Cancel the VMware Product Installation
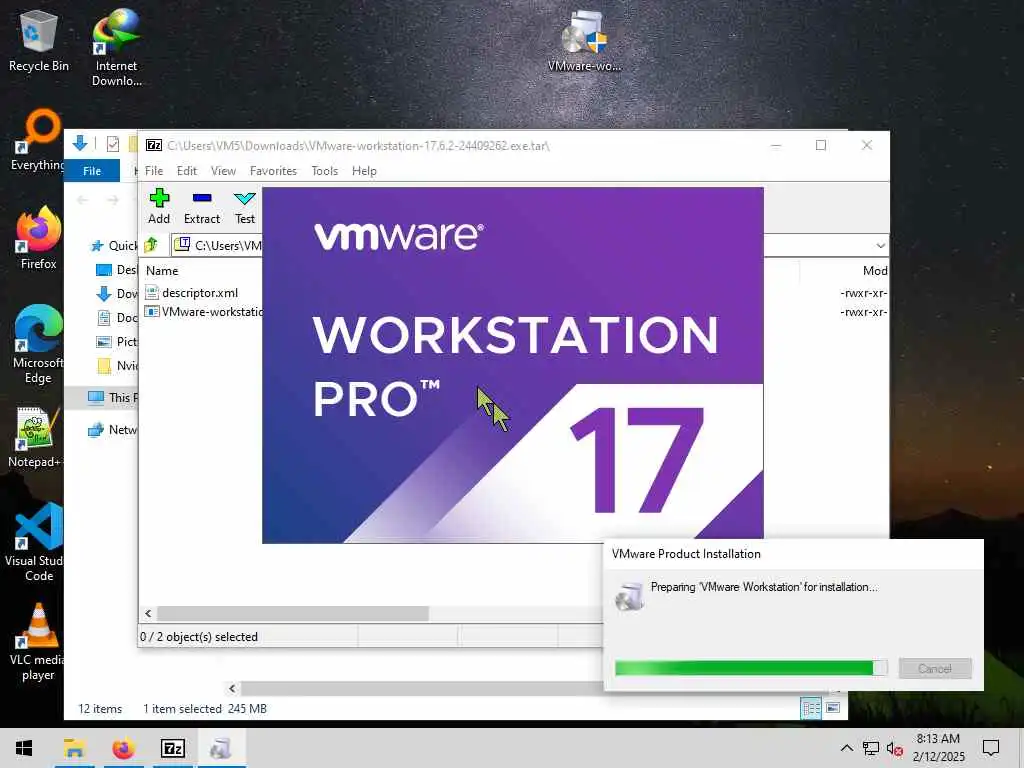The width and height of the screenshot is (1024, 768). (x=935, y=668)
